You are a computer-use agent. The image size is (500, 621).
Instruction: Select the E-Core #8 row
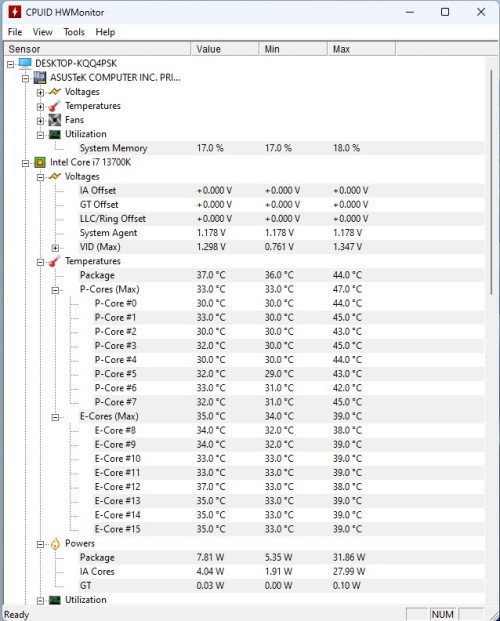(288, 431)
